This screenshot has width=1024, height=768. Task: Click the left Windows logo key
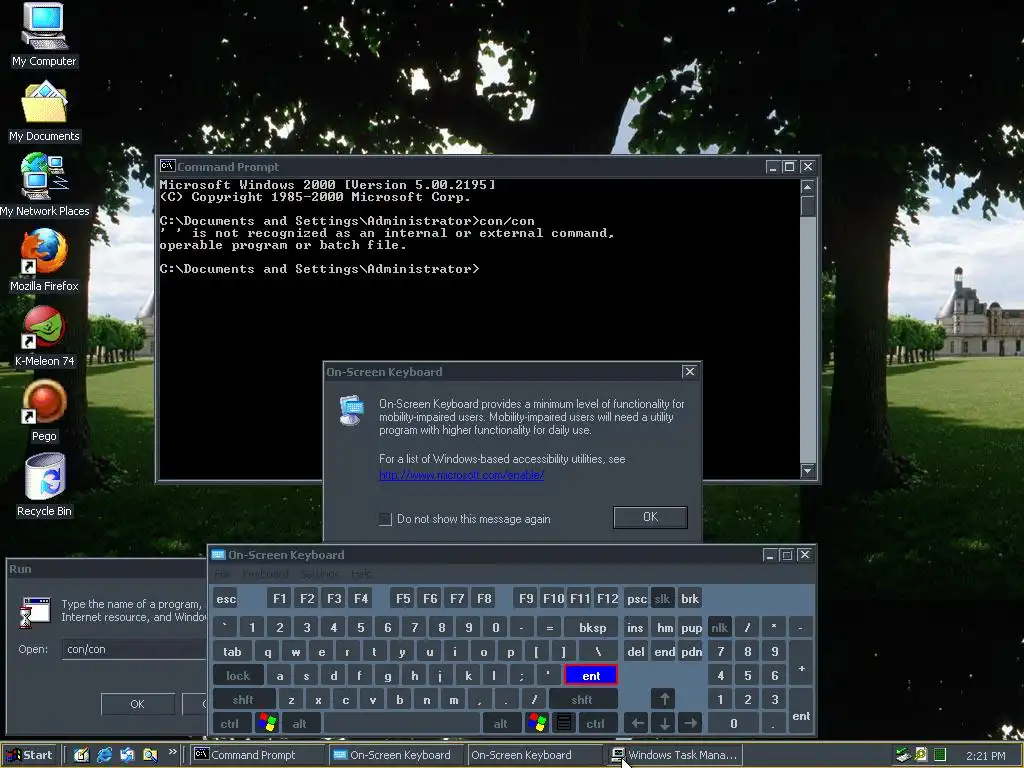266,723
